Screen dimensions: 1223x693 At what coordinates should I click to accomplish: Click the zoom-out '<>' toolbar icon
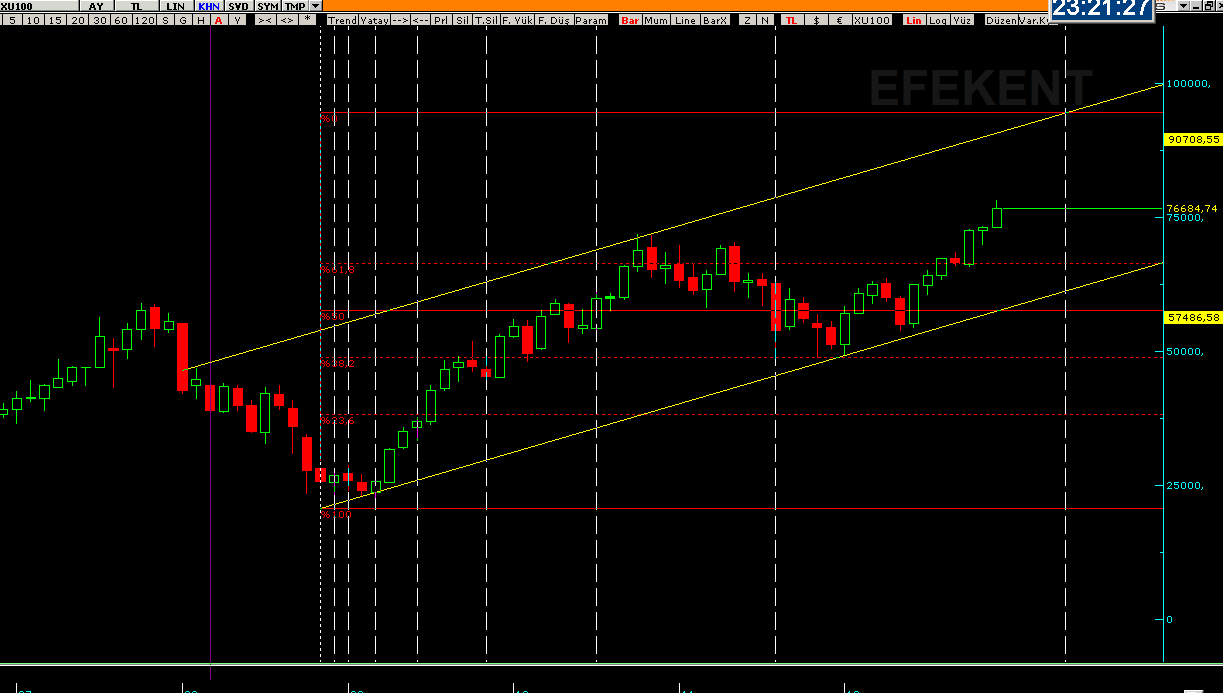pyautogui.click(x=286, y=20)
